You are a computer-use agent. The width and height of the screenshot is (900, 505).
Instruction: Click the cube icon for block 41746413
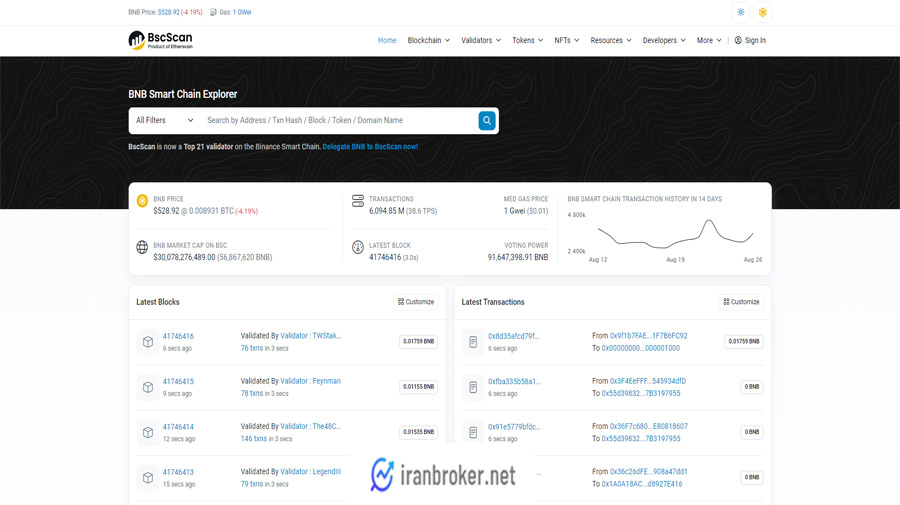click(x=148, y=477)
